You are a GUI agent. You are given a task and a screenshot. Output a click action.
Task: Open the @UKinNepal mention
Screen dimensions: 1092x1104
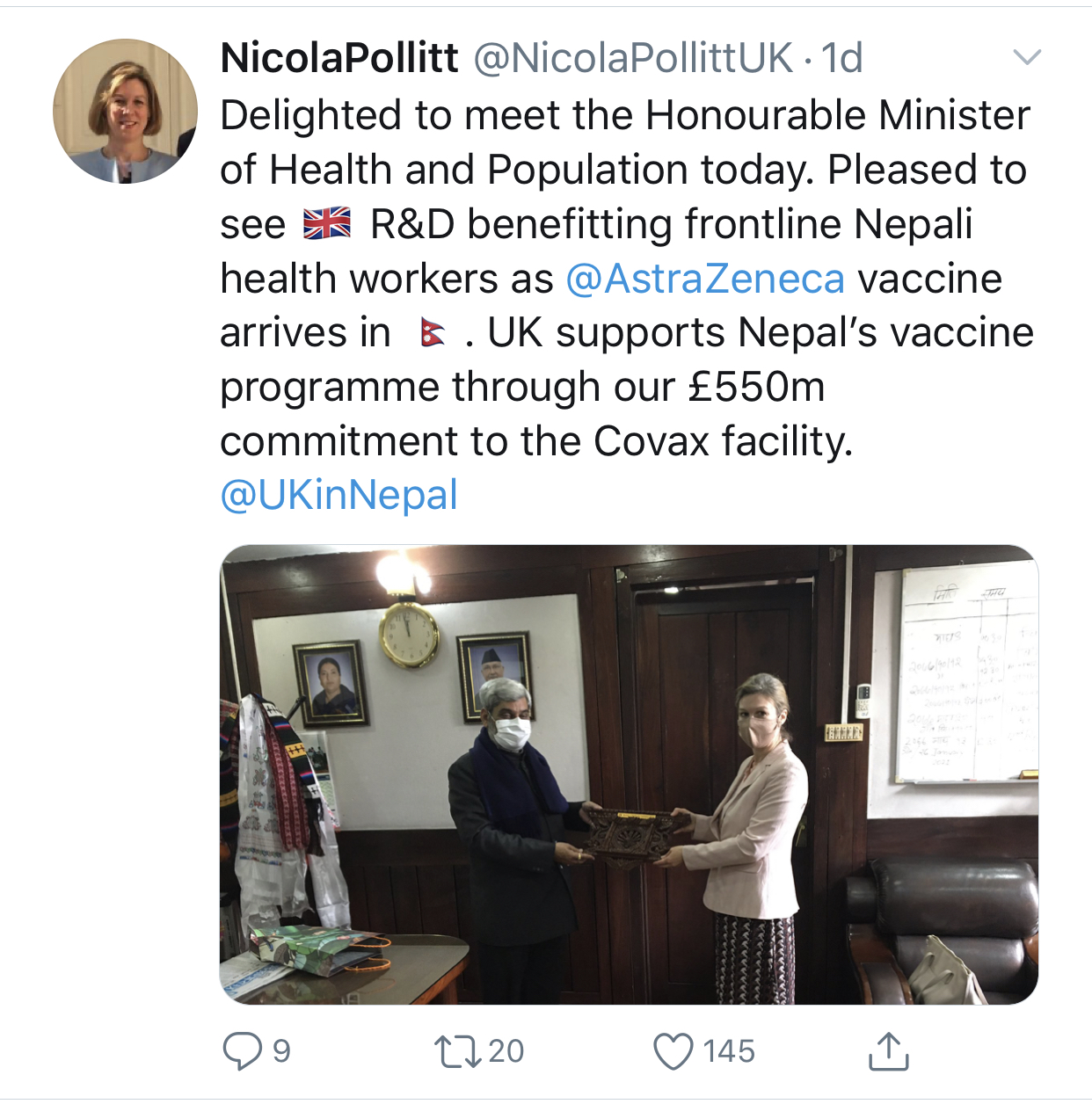339,495
